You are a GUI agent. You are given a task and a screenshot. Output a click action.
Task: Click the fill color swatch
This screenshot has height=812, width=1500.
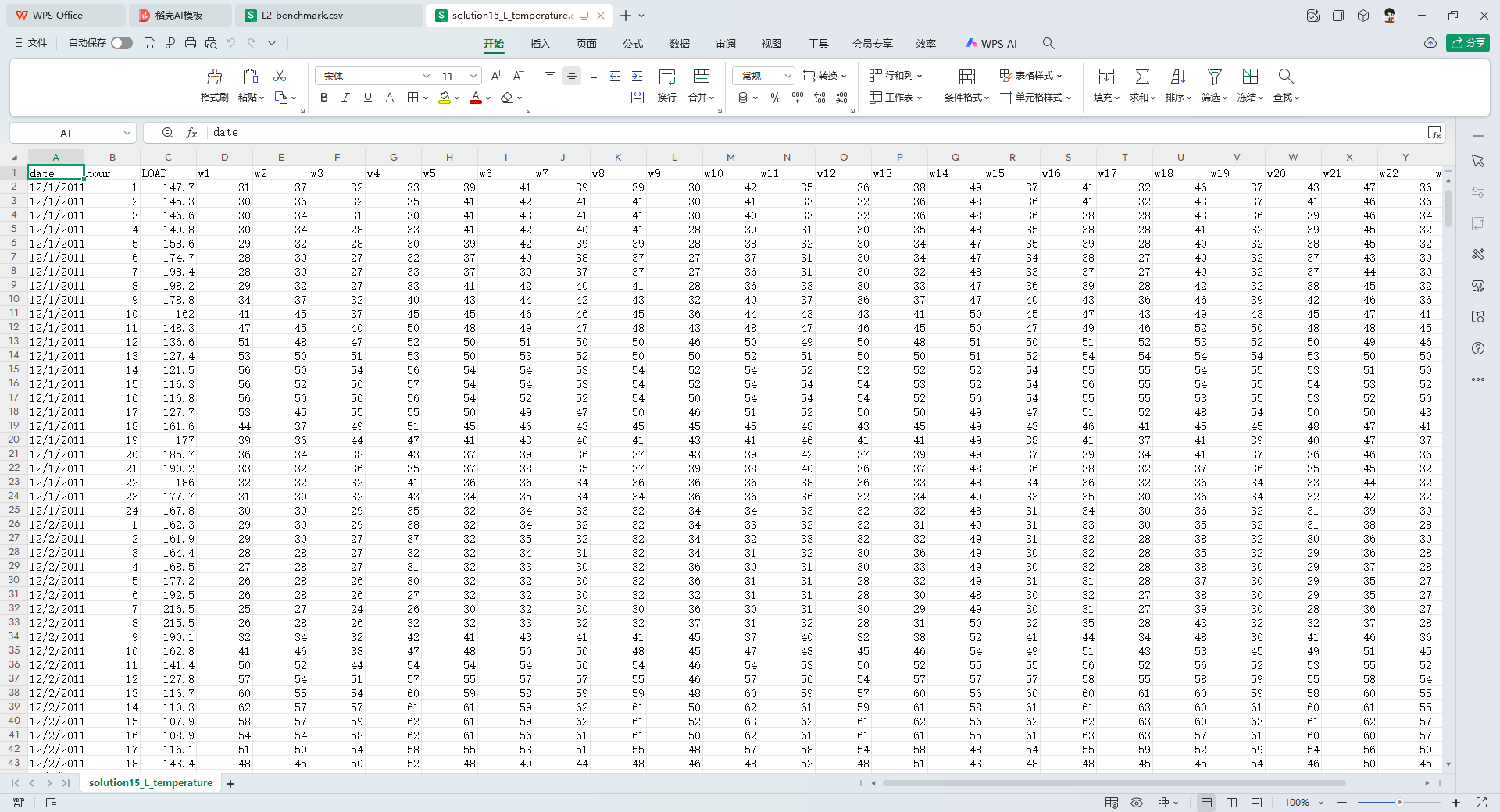(x=445, y=98)
